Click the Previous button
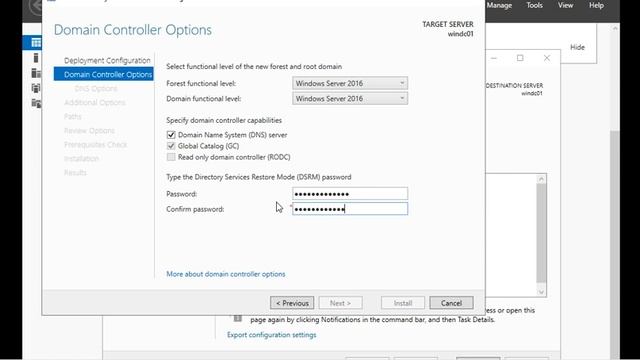Viewport: 640px width, 360px height. pos(292,303)
